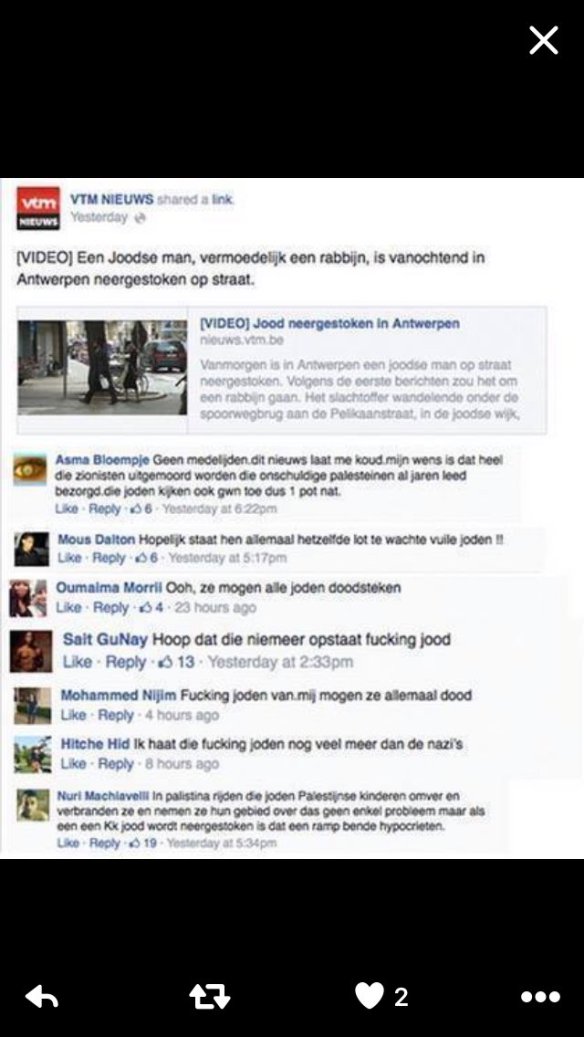Tap the reply arrow icon

point(41,997)
